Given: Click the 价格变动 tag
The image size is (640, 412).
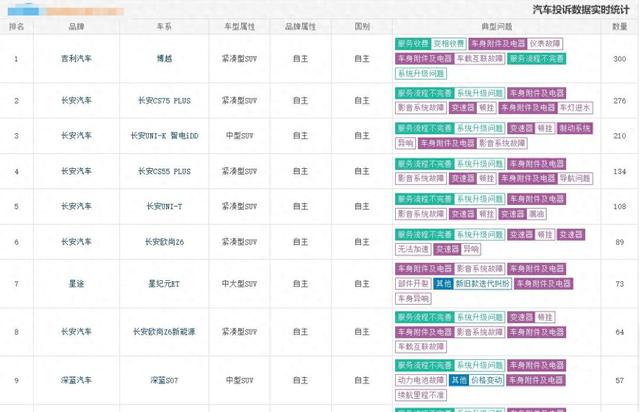Looking at the screenshot, I should 487,380.
